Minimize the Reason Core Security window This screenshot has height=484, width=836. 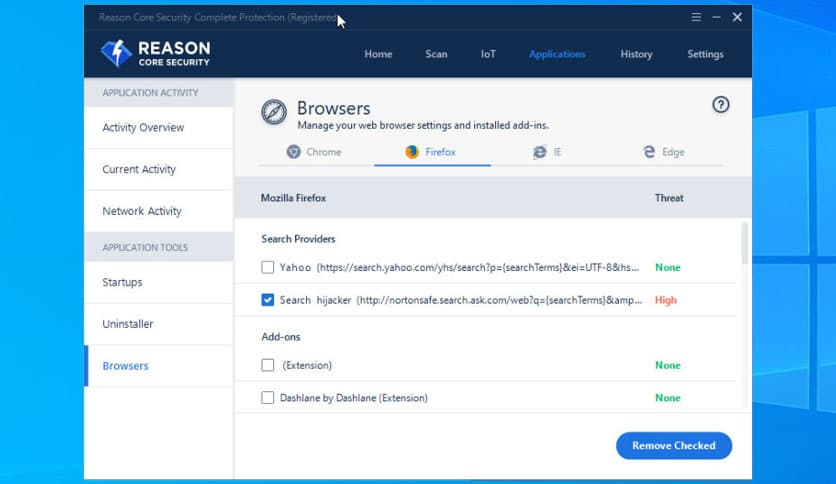coord(716,17)
